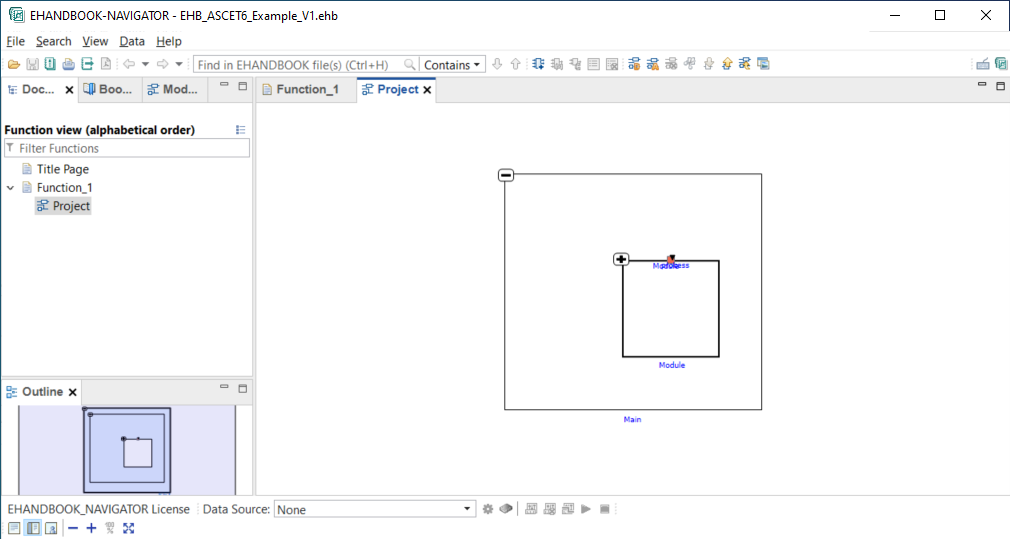
Task: Select Title Page in the function tree
Action: coord(62,169)
